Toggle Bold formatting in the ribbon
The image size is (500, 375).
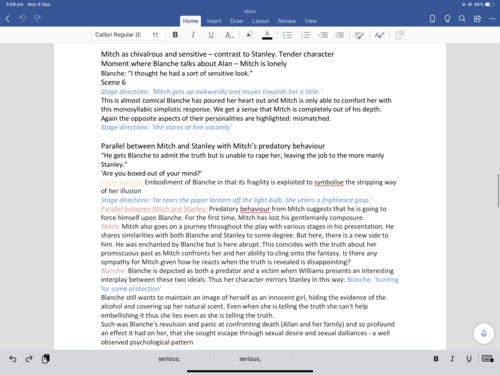pyautogui.click(x=175, y=35)
